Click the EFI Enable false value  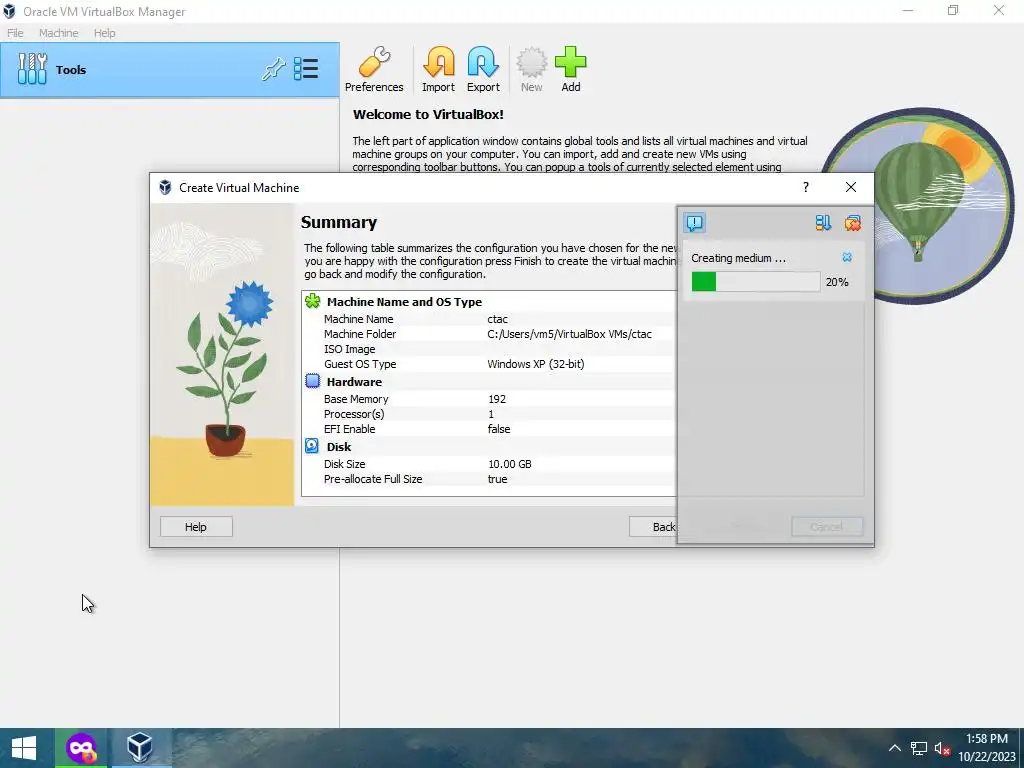point(499,429)
